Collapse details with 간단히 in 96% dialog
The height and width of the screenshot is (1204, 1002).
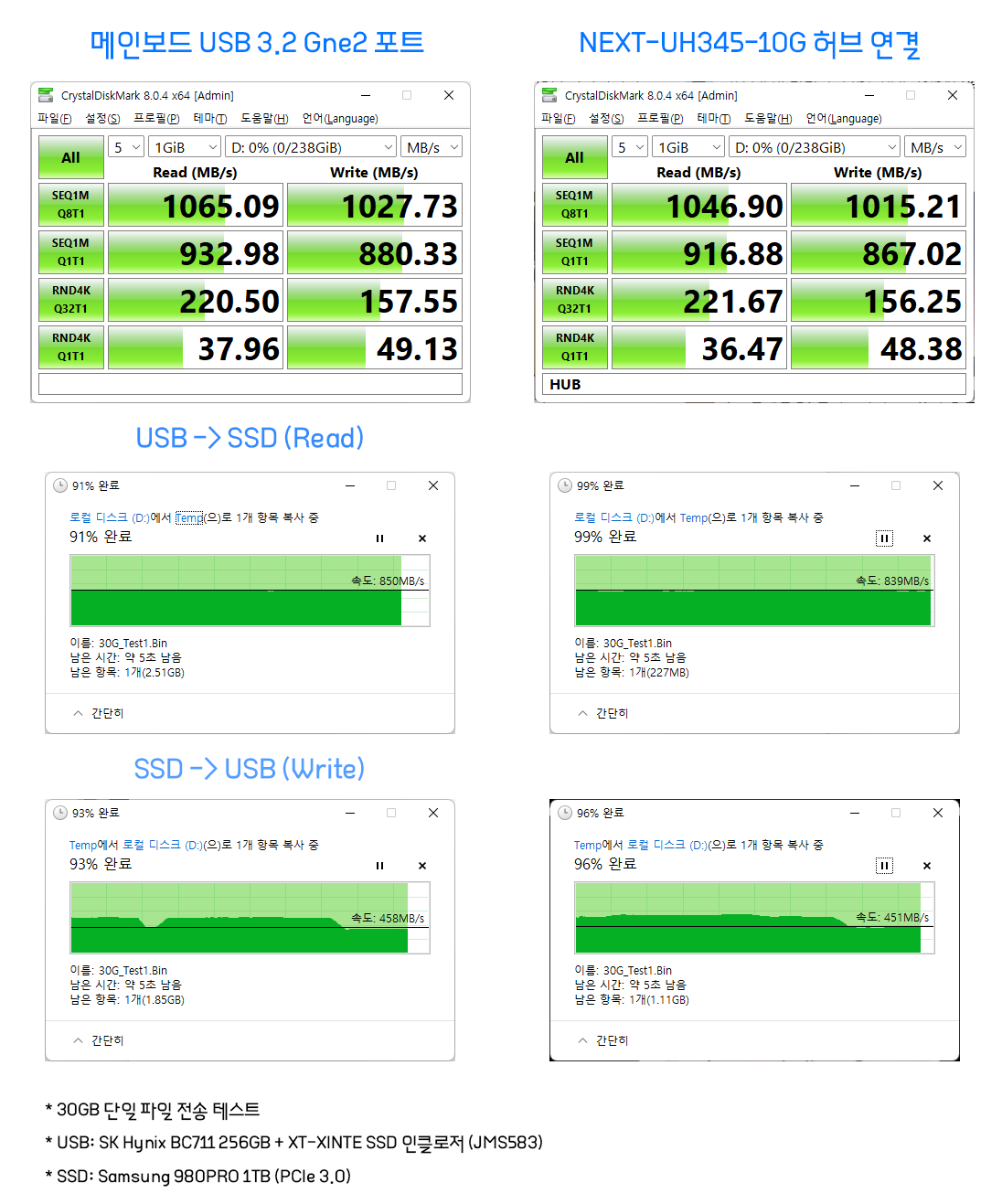point(603,1040)
